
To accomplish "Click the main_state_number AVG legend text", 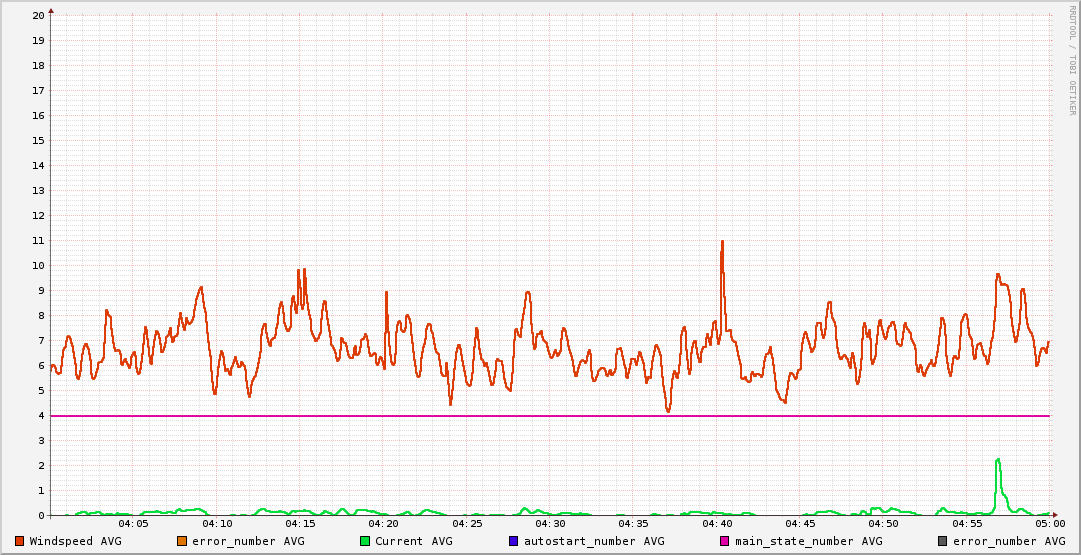I will tap(808, 541).
